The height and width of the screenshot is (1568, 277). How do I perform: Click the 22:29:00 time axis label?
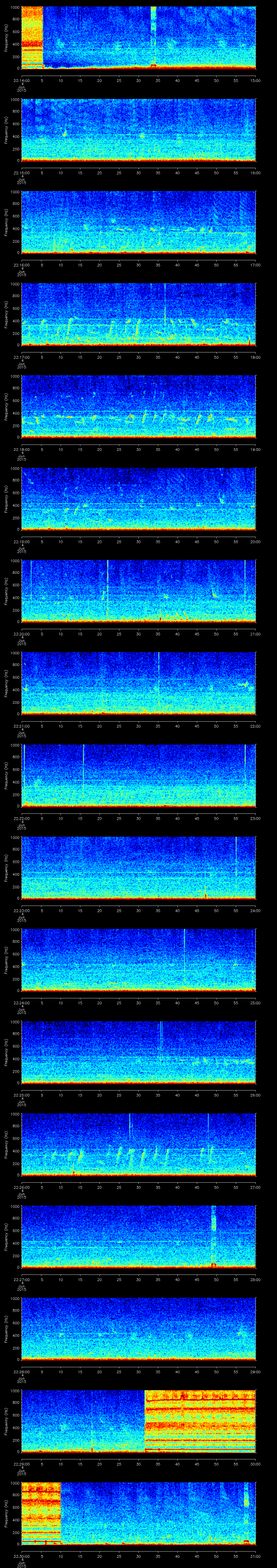click(x=21, y=1464)
